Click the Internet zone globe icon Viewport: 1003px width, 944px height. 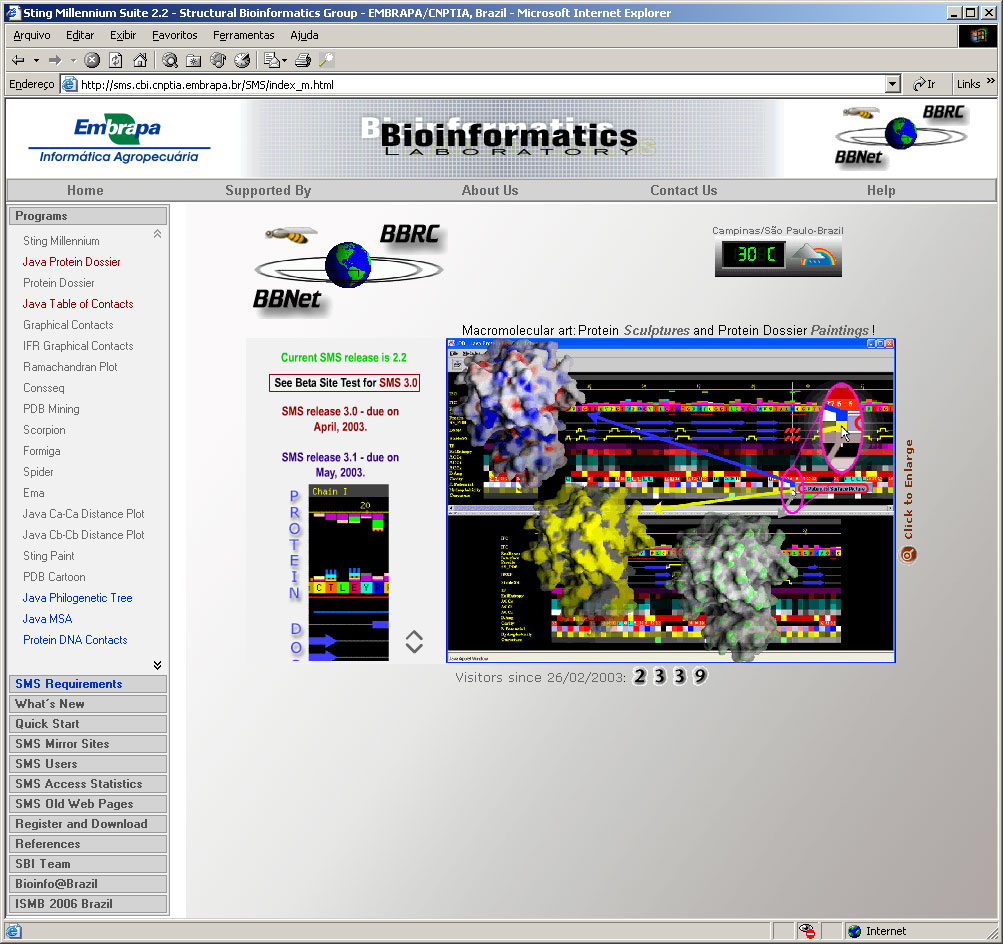coord(855,931)
